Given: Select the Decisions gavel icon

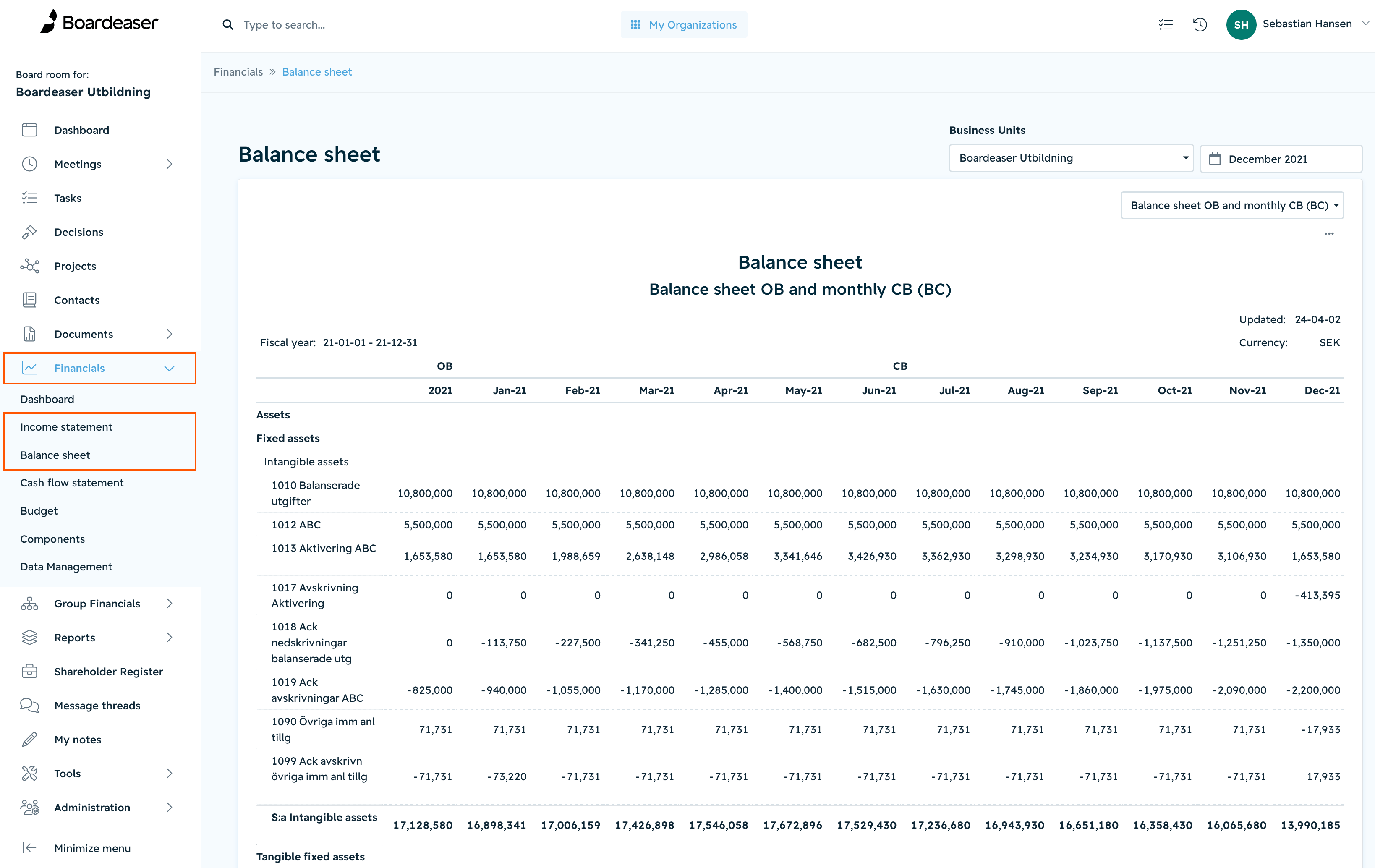Looking at the screenshot, I should click(x=30, y=232).
